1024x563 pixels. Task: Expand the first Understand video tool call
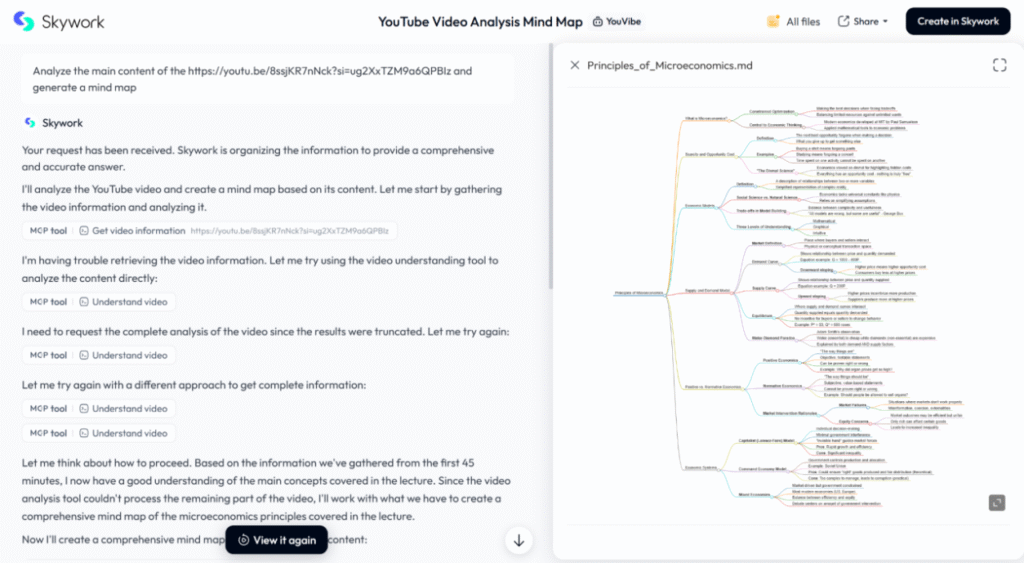click(x=122, y=301)
